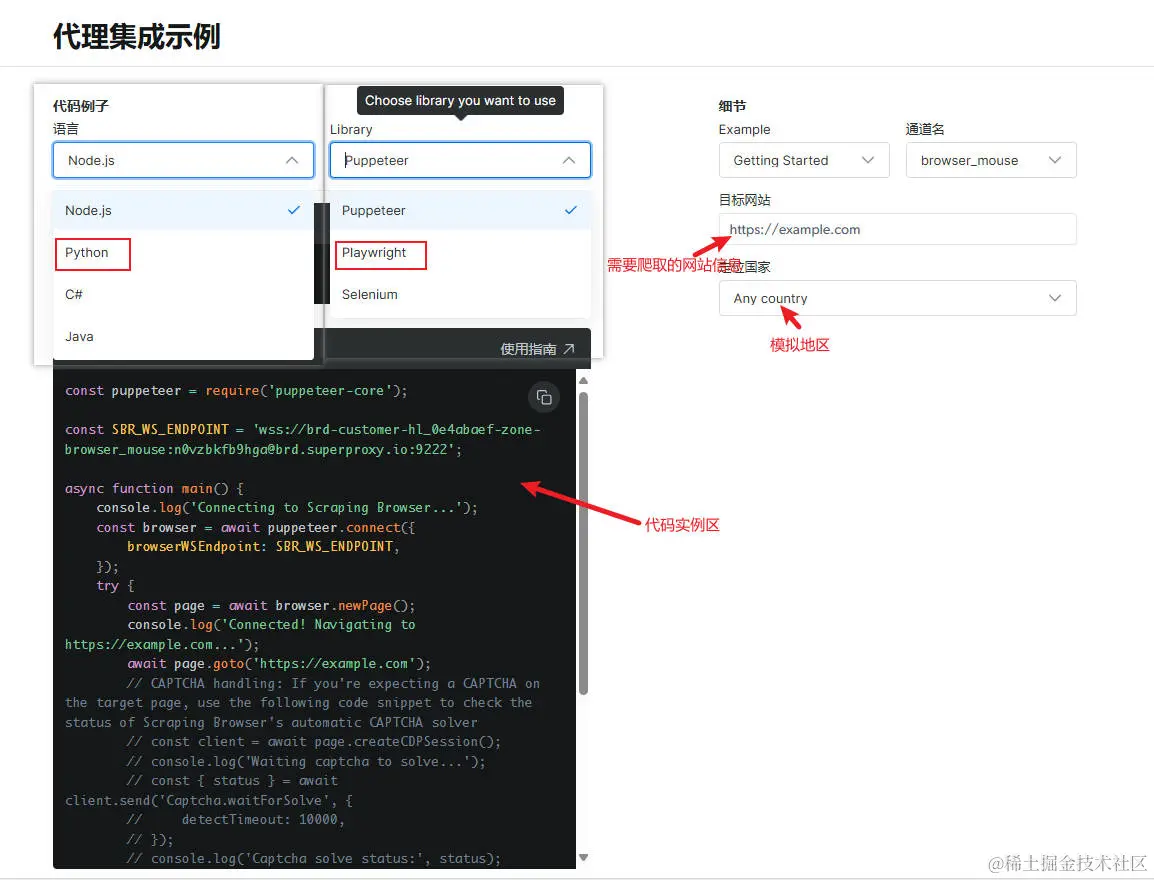Image resolution: width=1154 pixels, height=880 pixels.
Task: Open the 使用指南 external link arrow icon
Action: click(569, 349)
